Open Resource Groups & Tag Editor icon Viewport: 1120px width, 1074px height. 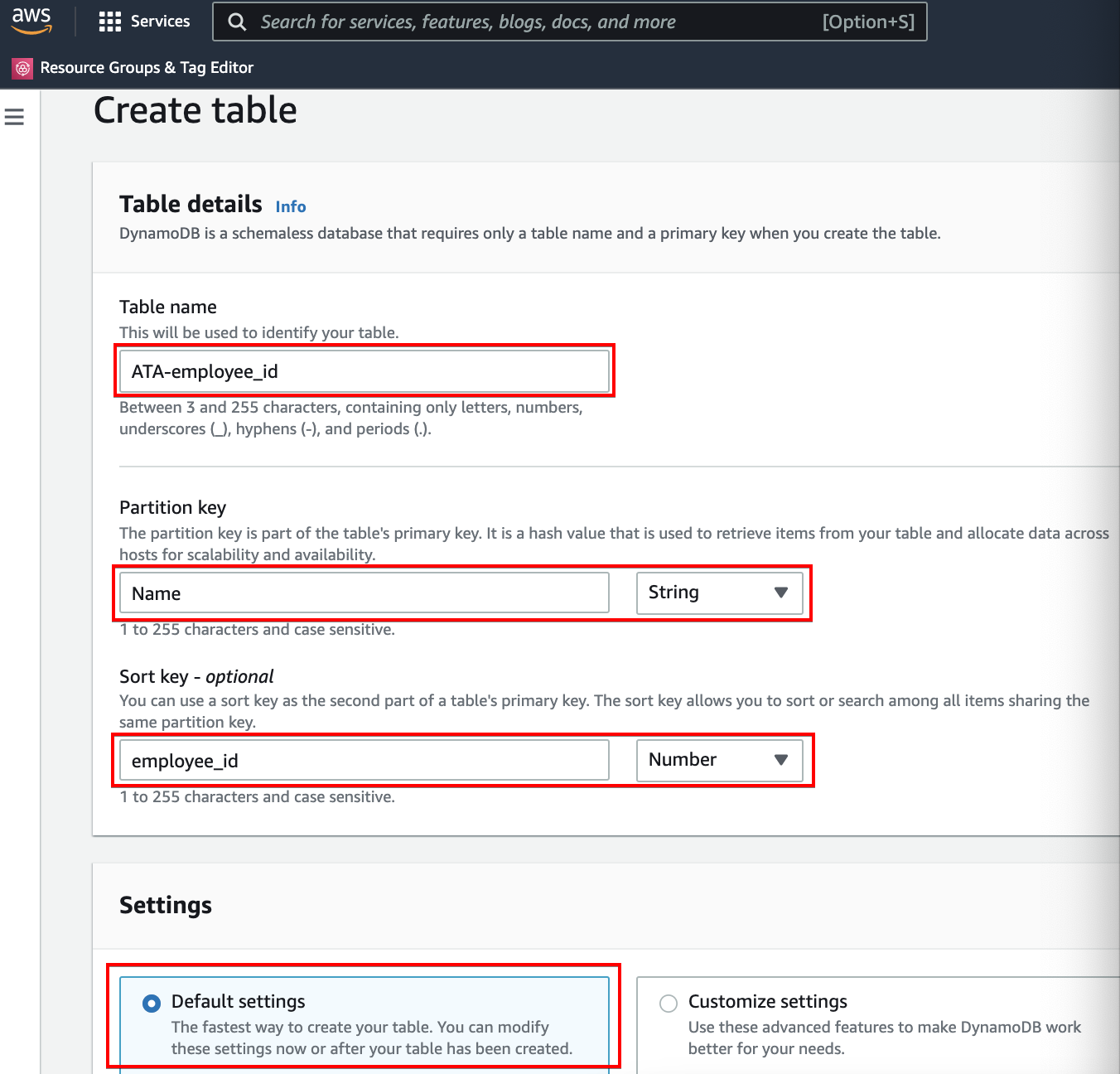[22, 68]
